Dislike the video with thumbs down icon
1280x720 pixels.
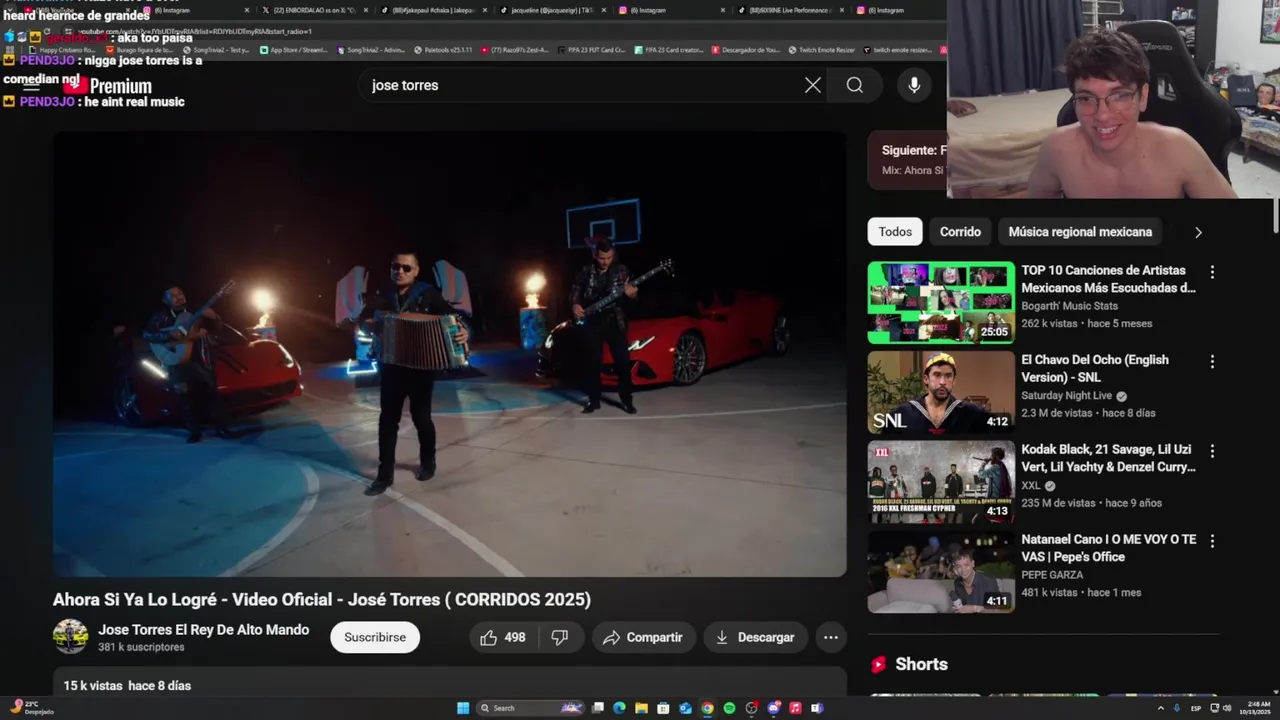560,637
